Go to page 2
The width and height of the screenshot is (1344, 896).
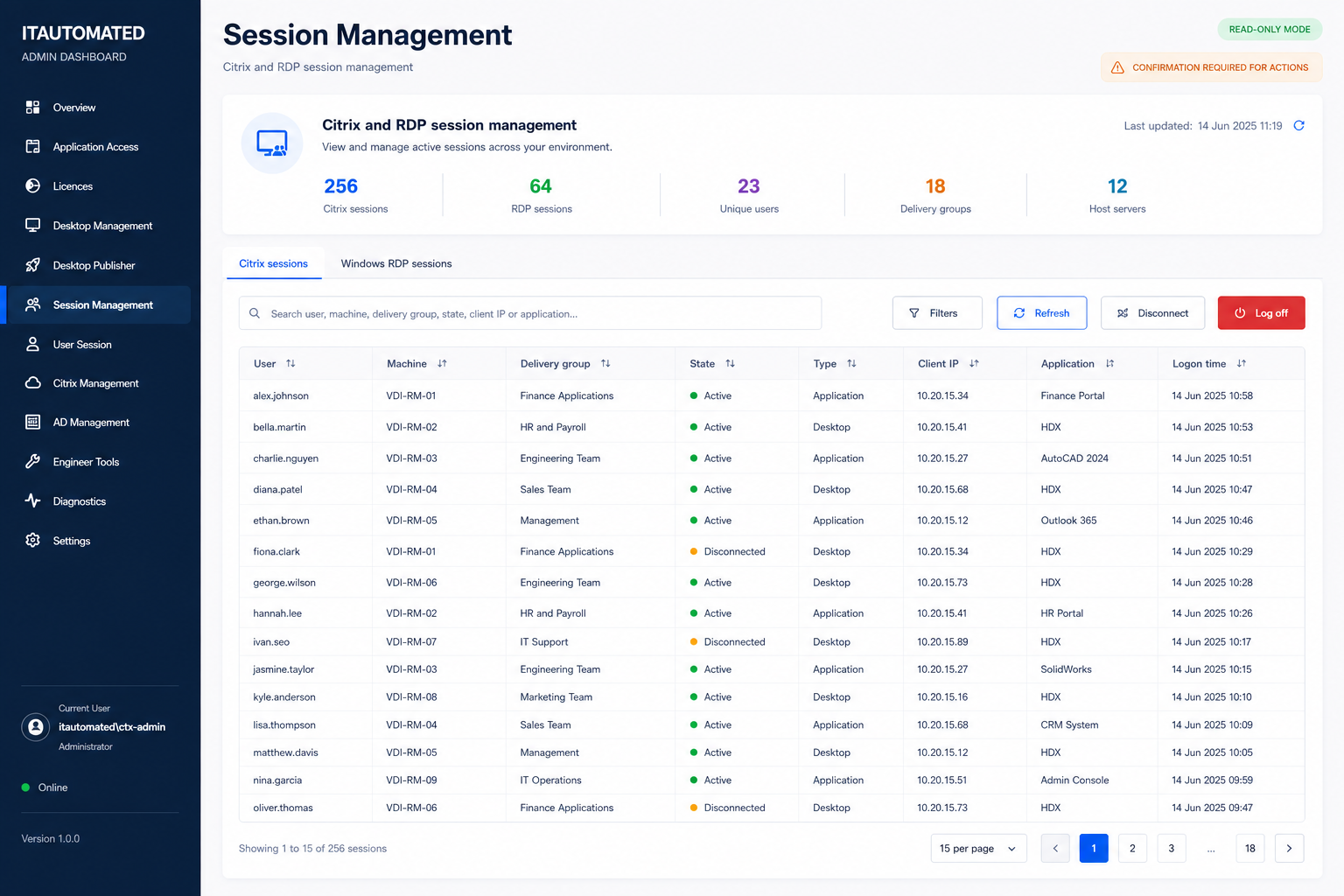(1132, 849)
